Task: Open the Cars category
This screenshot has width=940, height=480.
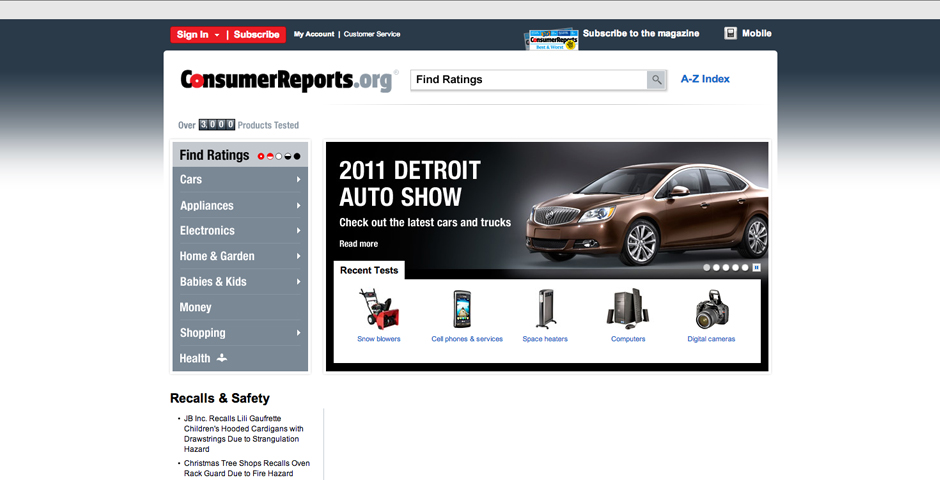Action: click(191, 179)
